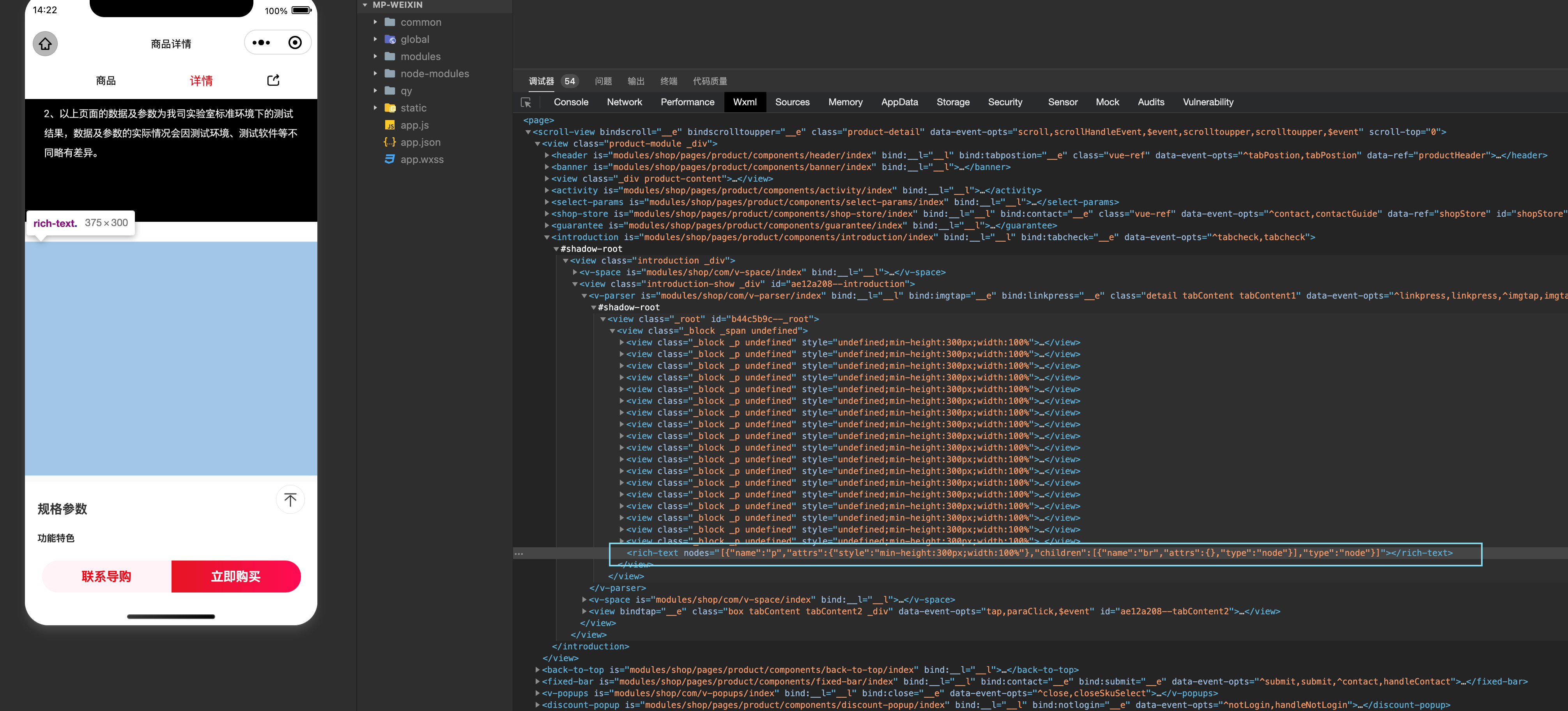Tap the 联系导购 contact button
The height and width of the screenshot is (711, 1568).
pos(106,577)
